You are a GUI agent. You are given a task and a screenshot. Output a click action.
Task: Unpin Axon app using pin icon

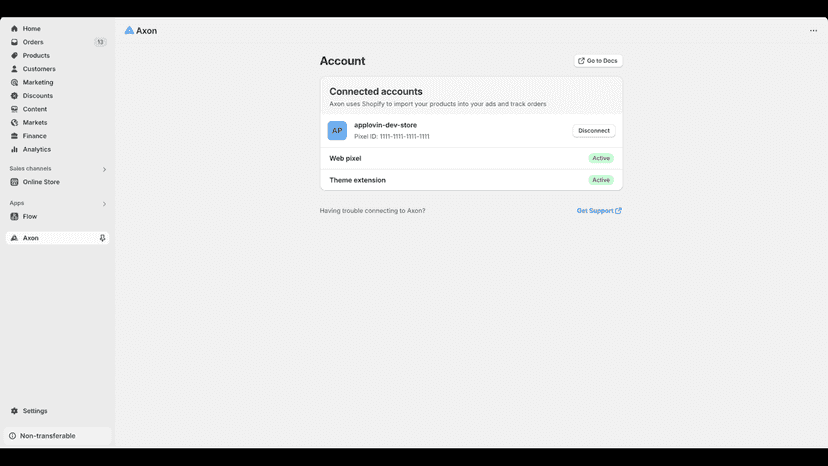(x=102, y=238)
